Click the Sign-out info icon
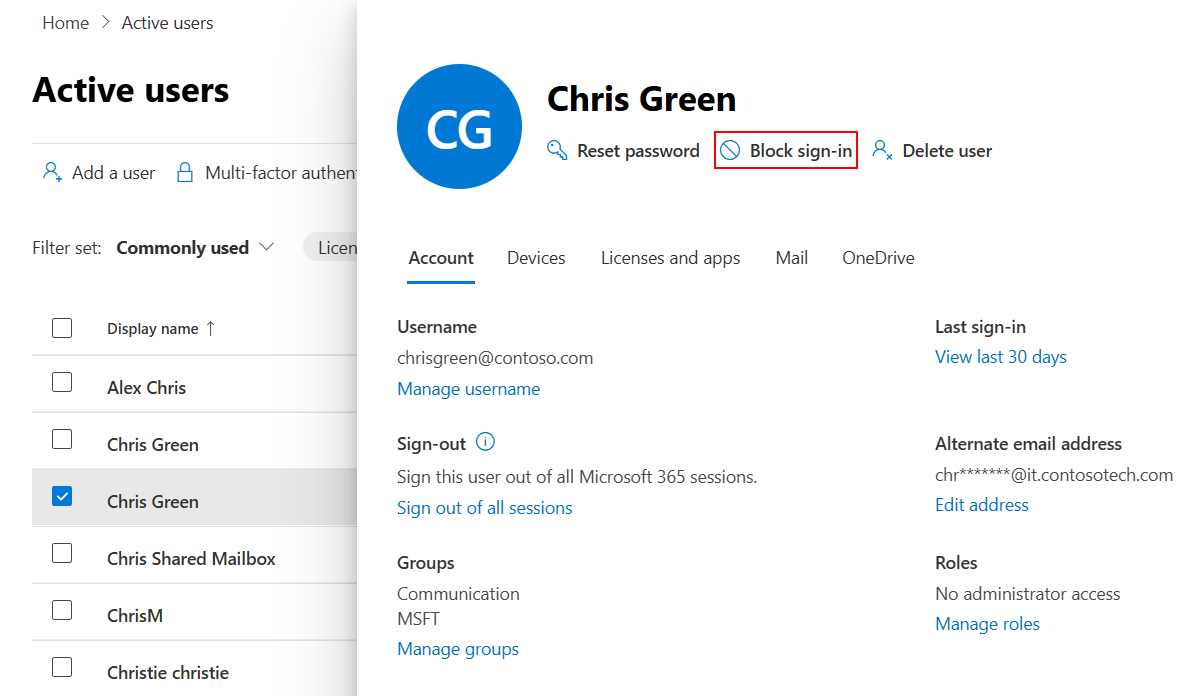 [x=485, y=442]
